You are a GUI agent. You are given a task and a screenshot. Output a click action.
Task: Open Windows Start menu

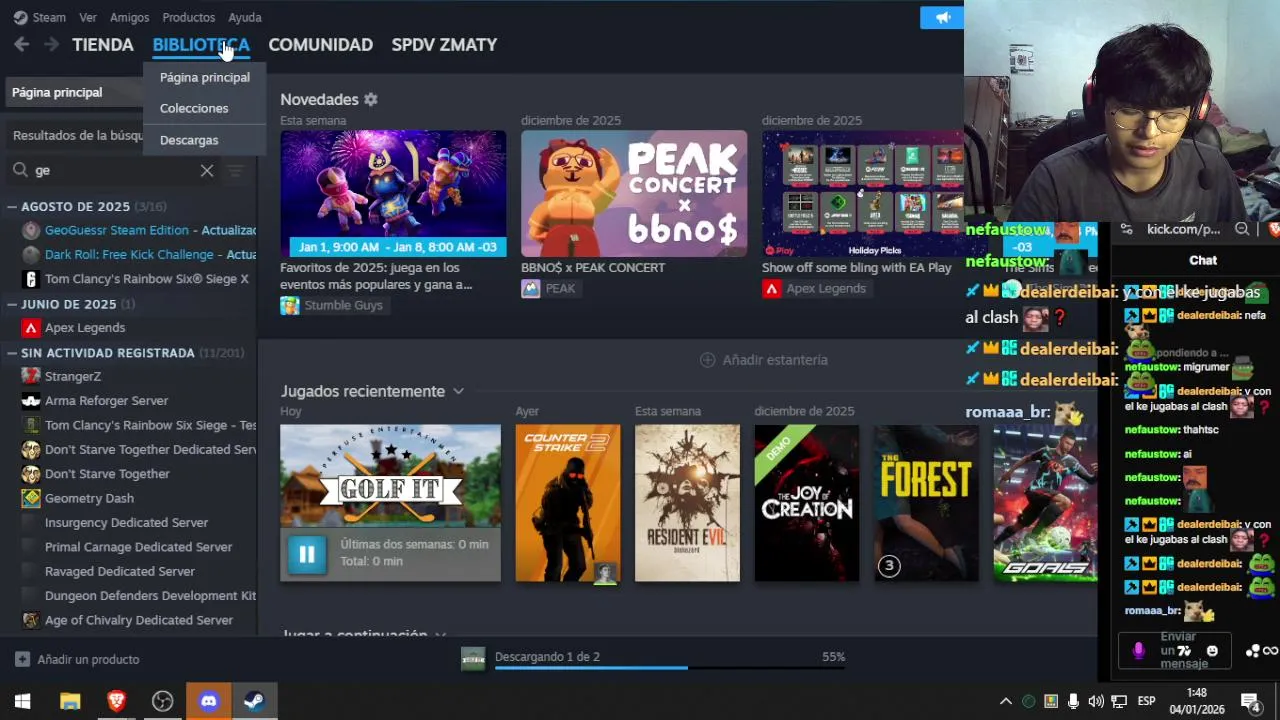point(23,701)
